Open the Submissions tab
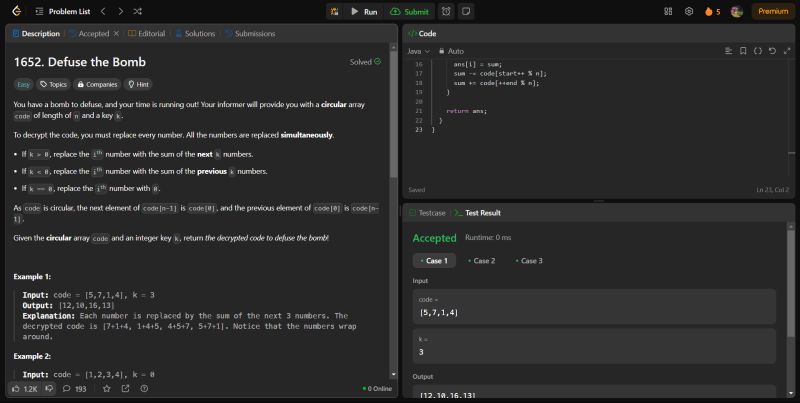 (250, 34)
